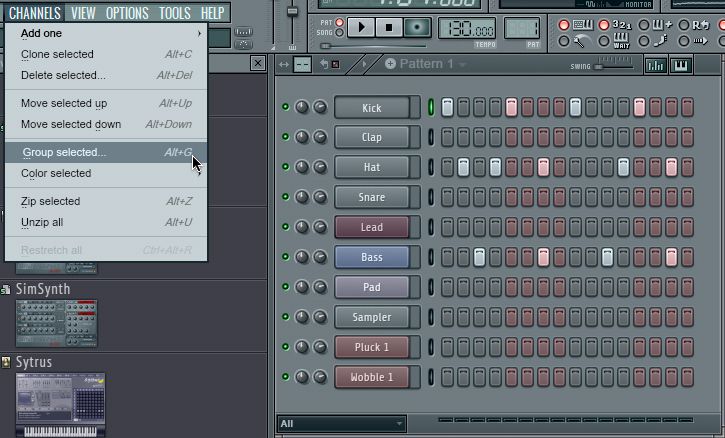Screen dimensions: 725x438
Task: Click the SimSynth plugin icon
Action: pyautogui.click(x=6, y=290)
